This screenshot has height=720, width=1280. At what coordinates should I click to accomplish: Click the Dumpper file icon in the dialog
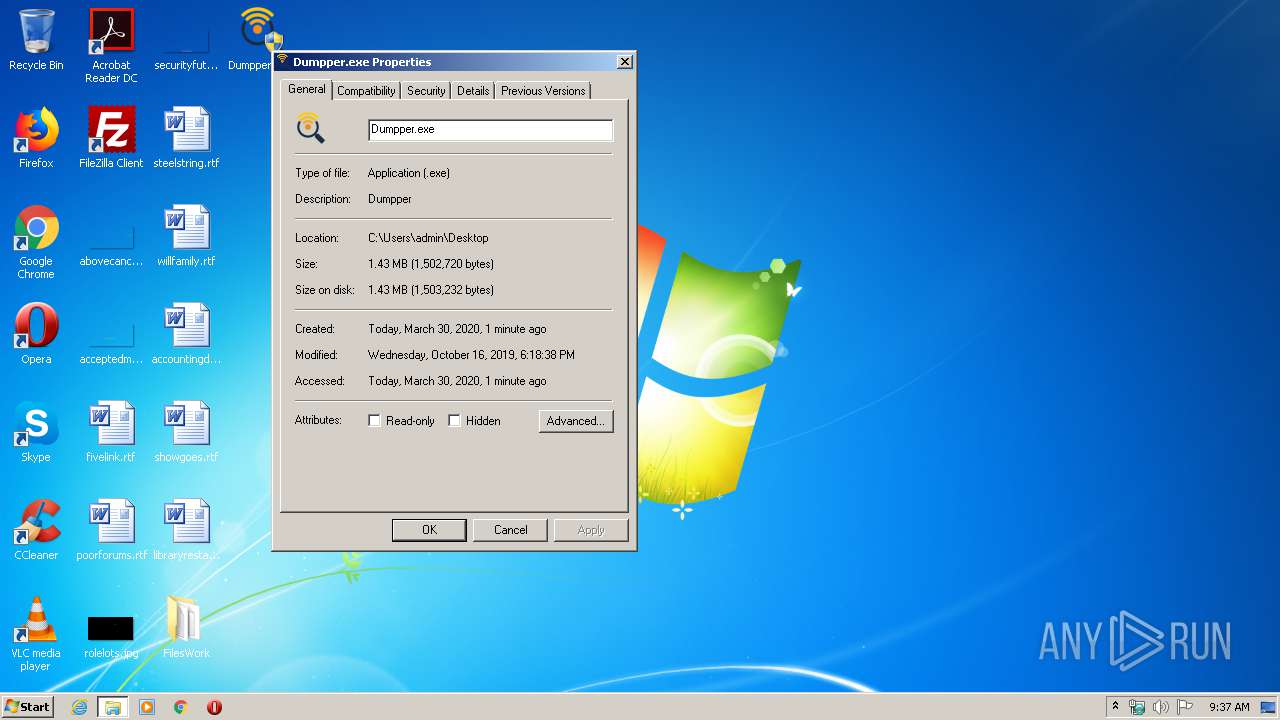coord(311,128)
